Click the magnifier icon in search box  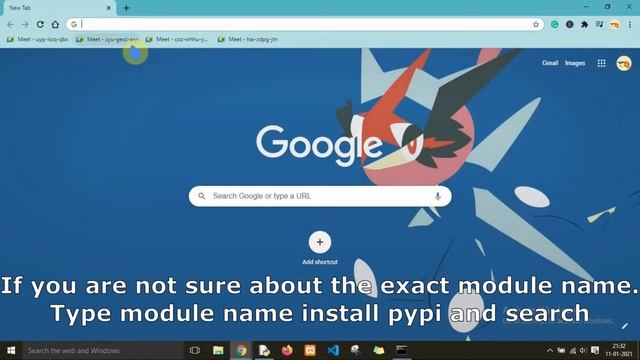202,196
